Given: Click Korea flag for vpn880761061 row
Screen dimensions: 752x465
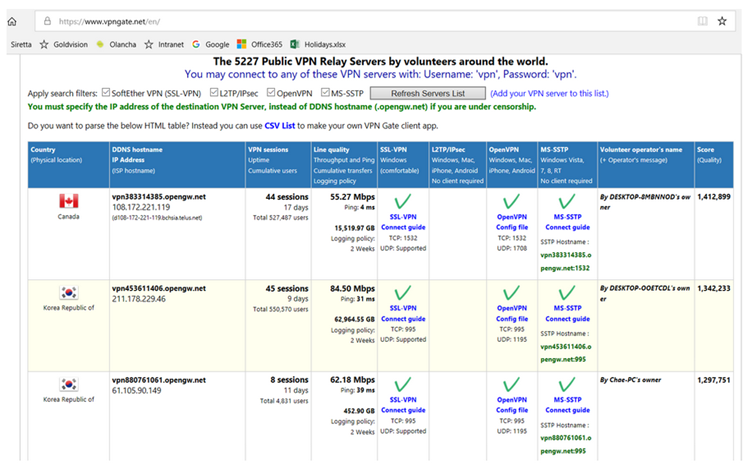Looking at the screenshot, I should 69,384.
